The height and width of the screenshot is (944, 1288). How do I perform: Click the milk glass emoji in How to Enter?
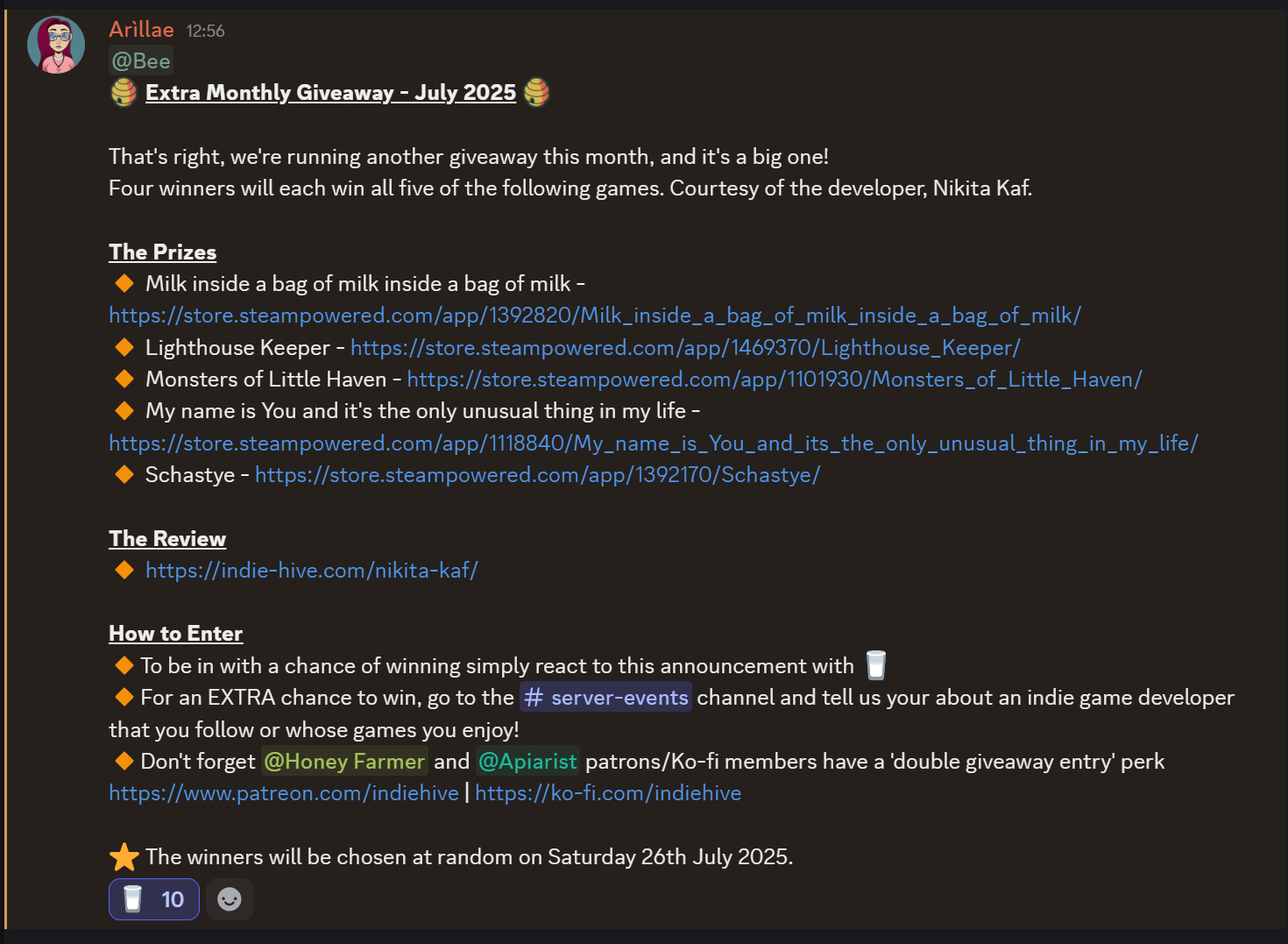pos(876,666)
